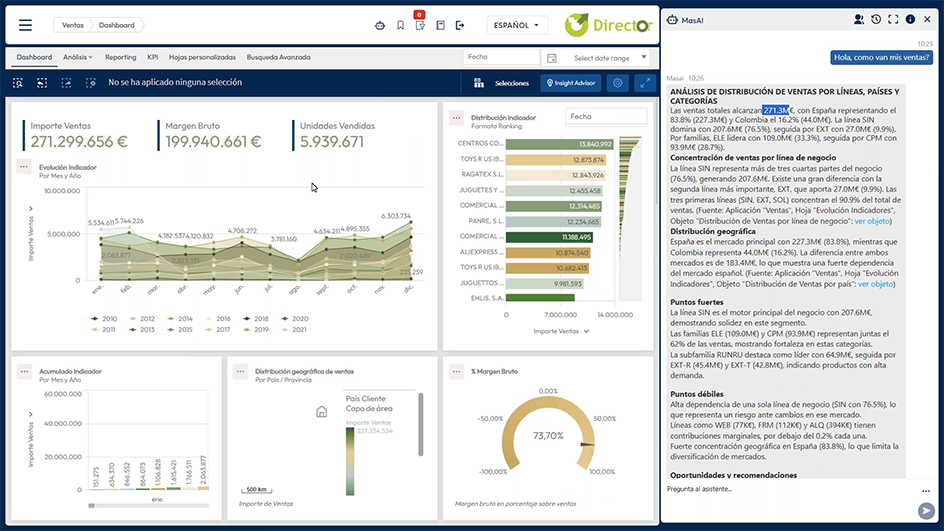This screenshot has width=944, height=531.
Task: Open the hamburger navigation menu
Action: coord(25,25)
